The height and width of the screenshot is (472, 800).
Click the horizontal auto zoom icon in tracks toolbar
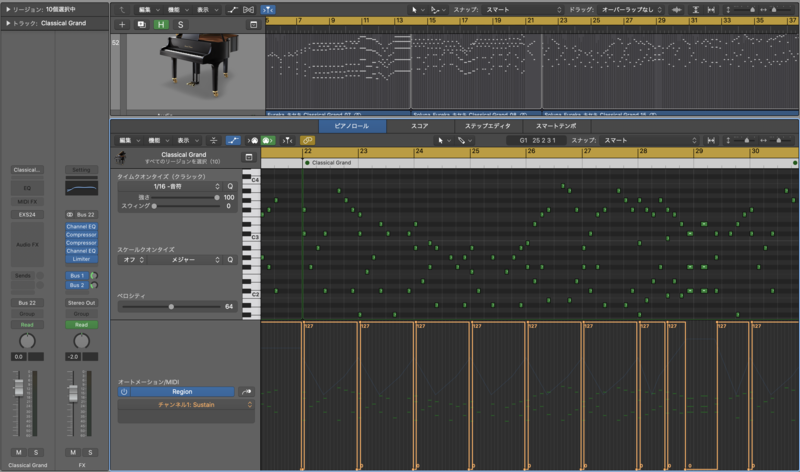pyautogui.click(x=711, y=10)
